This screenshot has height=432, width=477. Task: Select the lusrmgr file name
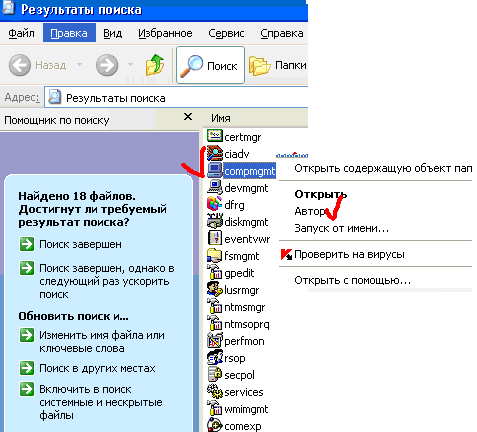tap(242, 290)
